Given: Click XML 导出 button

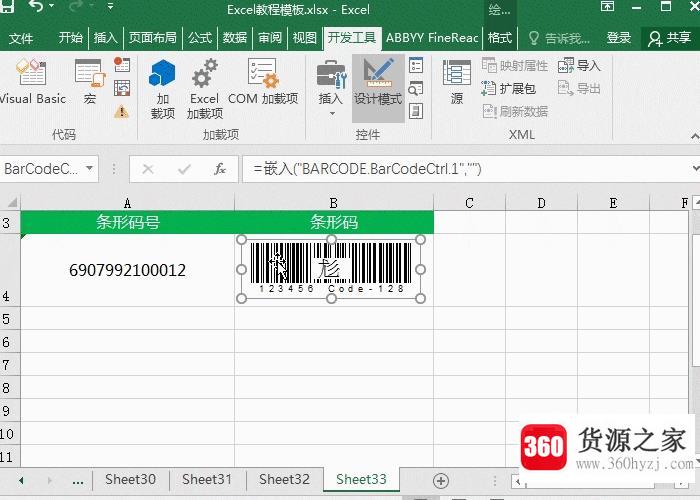Looking at the screenshot, I should pyautogui.click(x=579, y=88).
